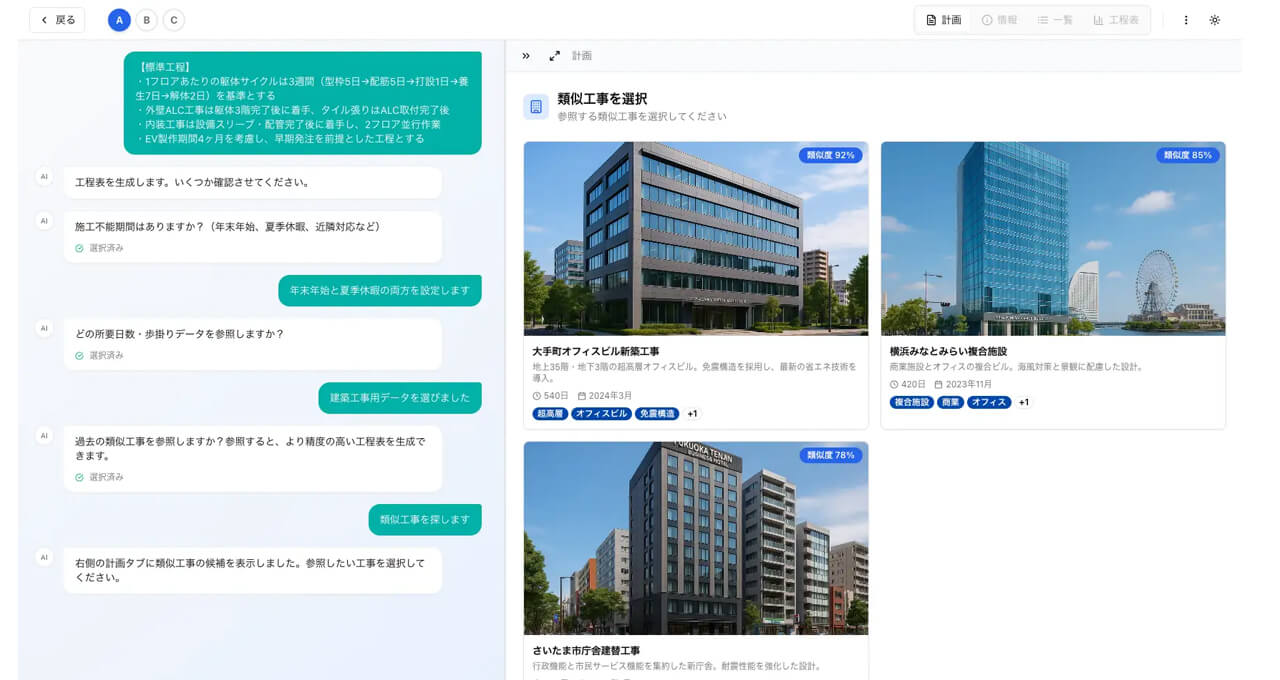
Task: Collapse the 計画 panel with the chevrons
Action: pyautogui.click(x=526, y=55)
